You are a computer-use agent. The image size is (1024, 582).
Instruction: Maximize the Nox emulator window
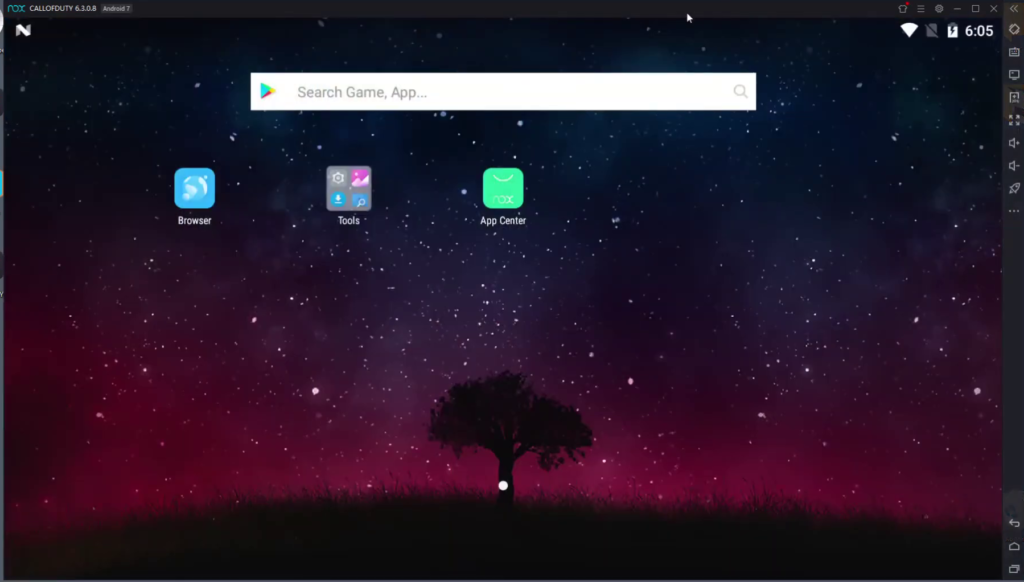[x=976, y=8]
